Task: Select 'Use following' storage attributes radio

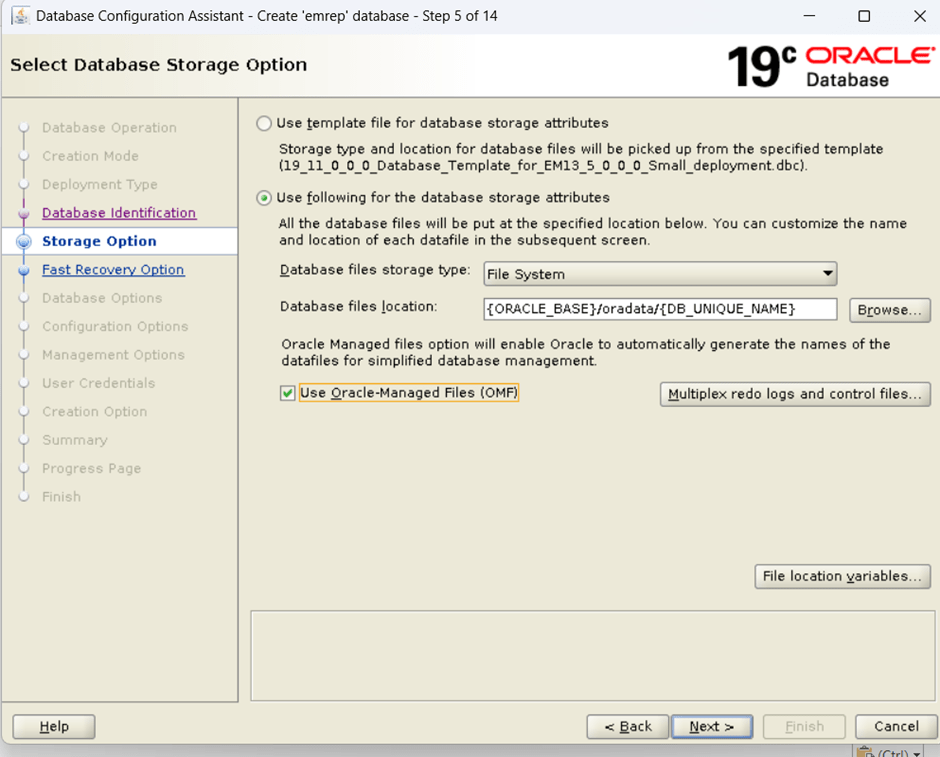Action: (264, 198)
